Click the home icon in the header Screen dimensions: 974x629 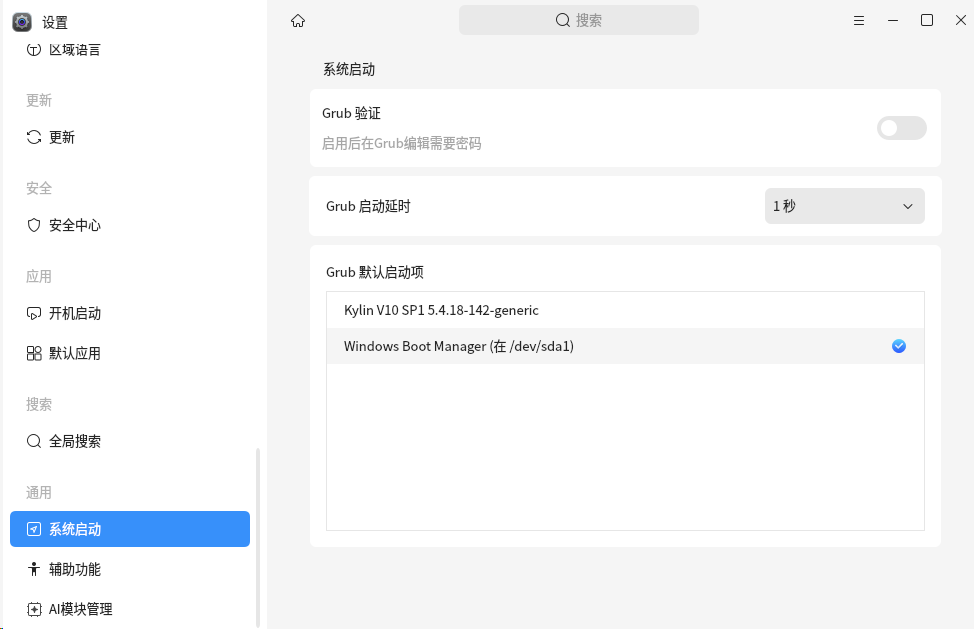click(298, 20)
